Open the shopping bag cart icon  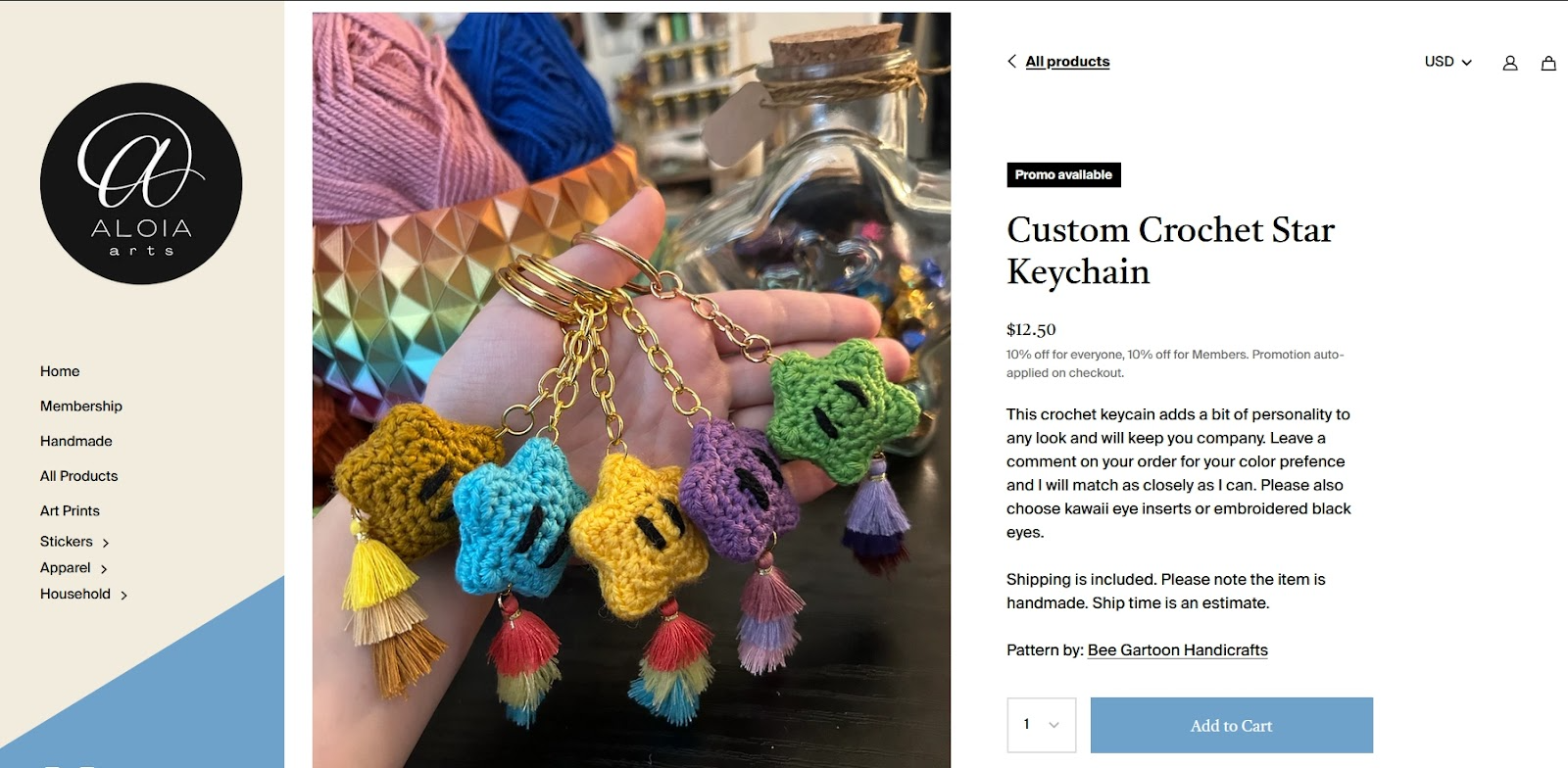pos(1548,63)
